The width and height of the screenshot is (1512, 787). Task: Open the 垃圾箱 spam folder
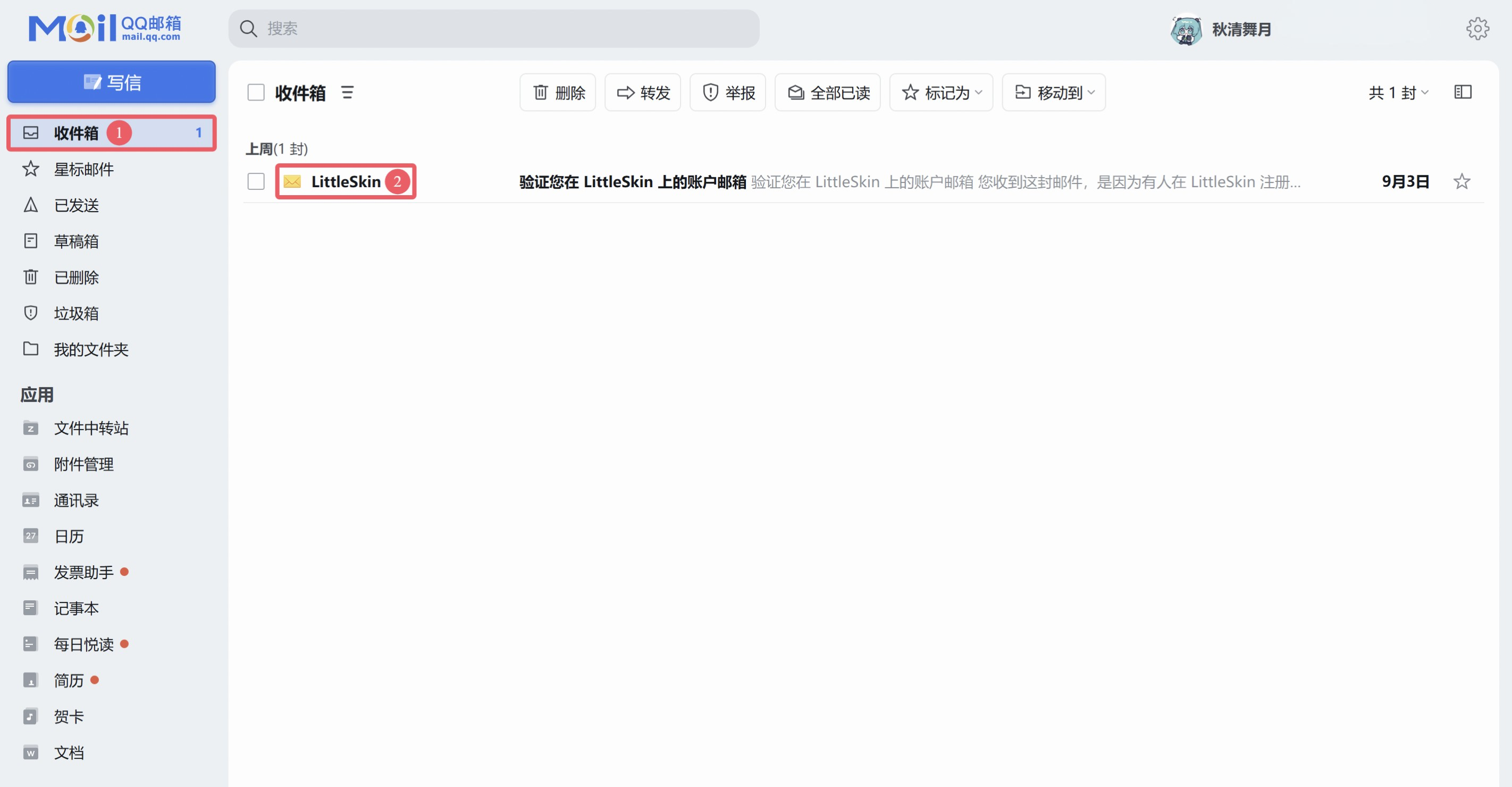tap(77, 313)
